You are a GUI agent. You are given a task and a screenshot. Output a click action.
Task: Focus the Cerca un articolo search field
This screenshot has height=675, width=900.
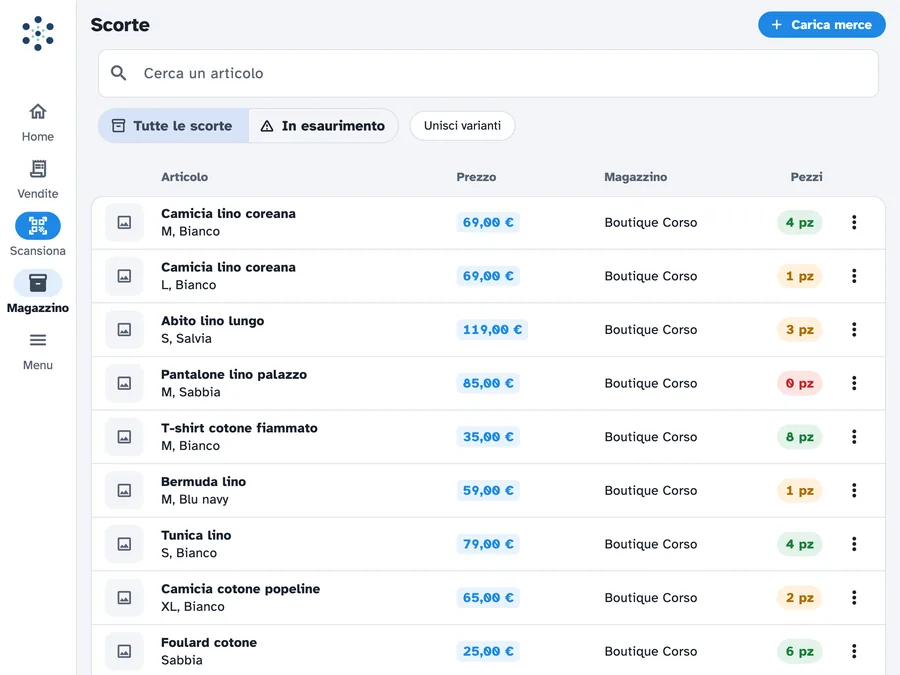pyautogui.click(x=488, y=73)
